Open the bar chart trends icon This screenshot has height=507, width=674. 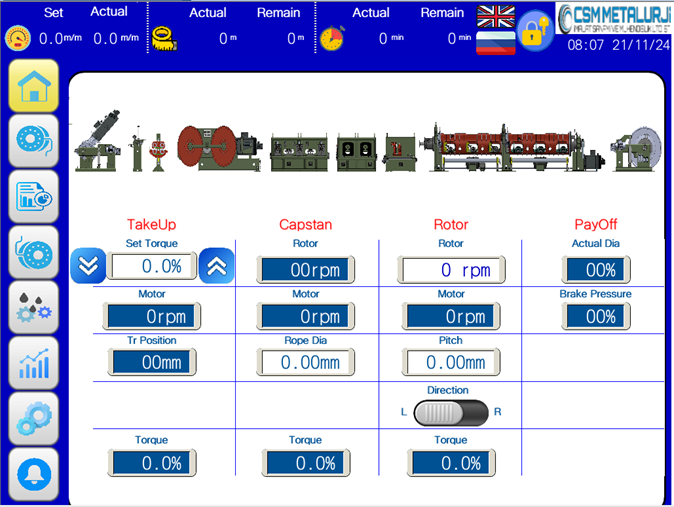click(33, 362)
